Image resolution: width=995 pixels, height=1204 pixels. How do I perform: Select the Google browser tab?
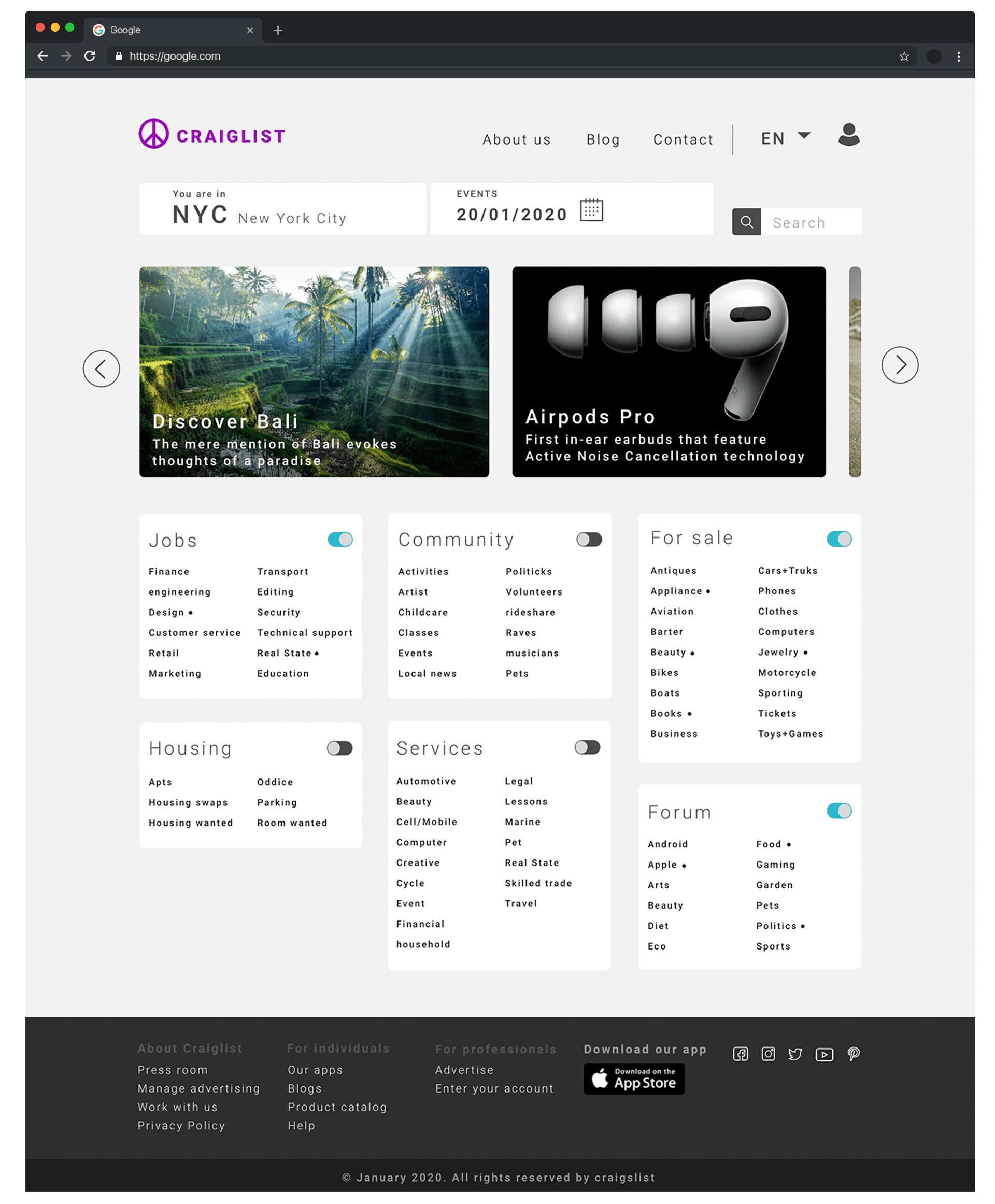(173, 30)
